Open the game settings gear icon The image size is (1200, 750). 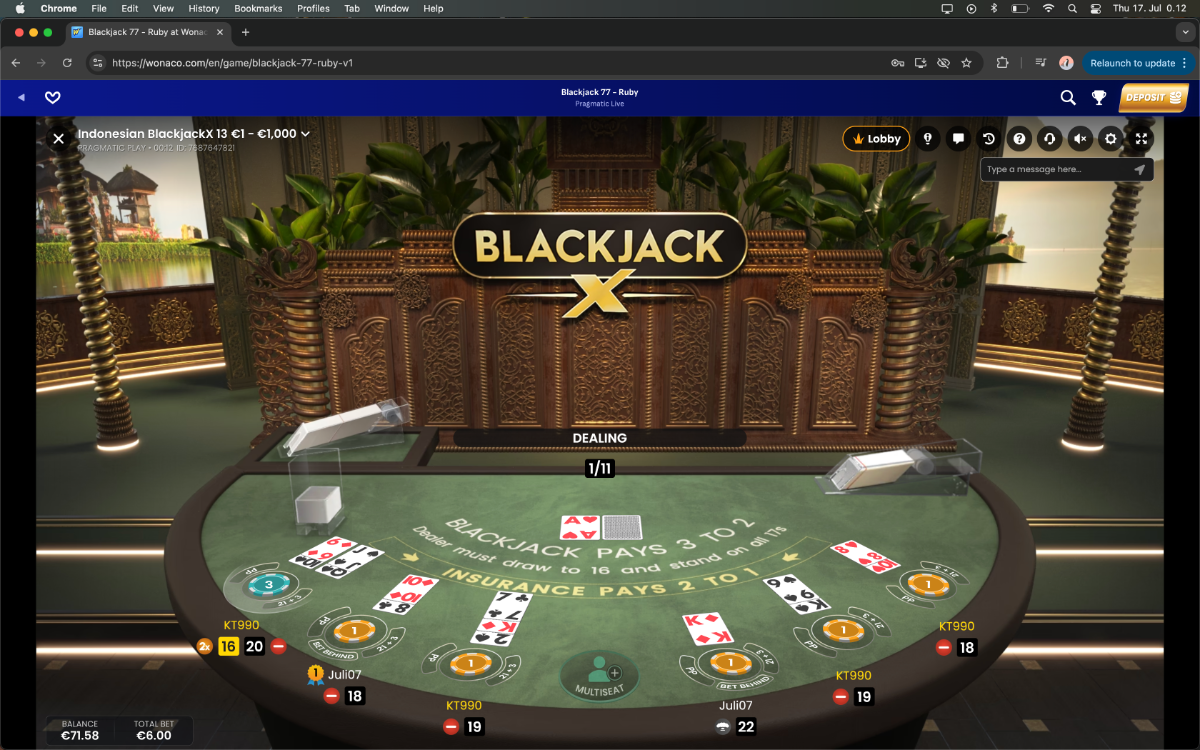coord(1110,139)
